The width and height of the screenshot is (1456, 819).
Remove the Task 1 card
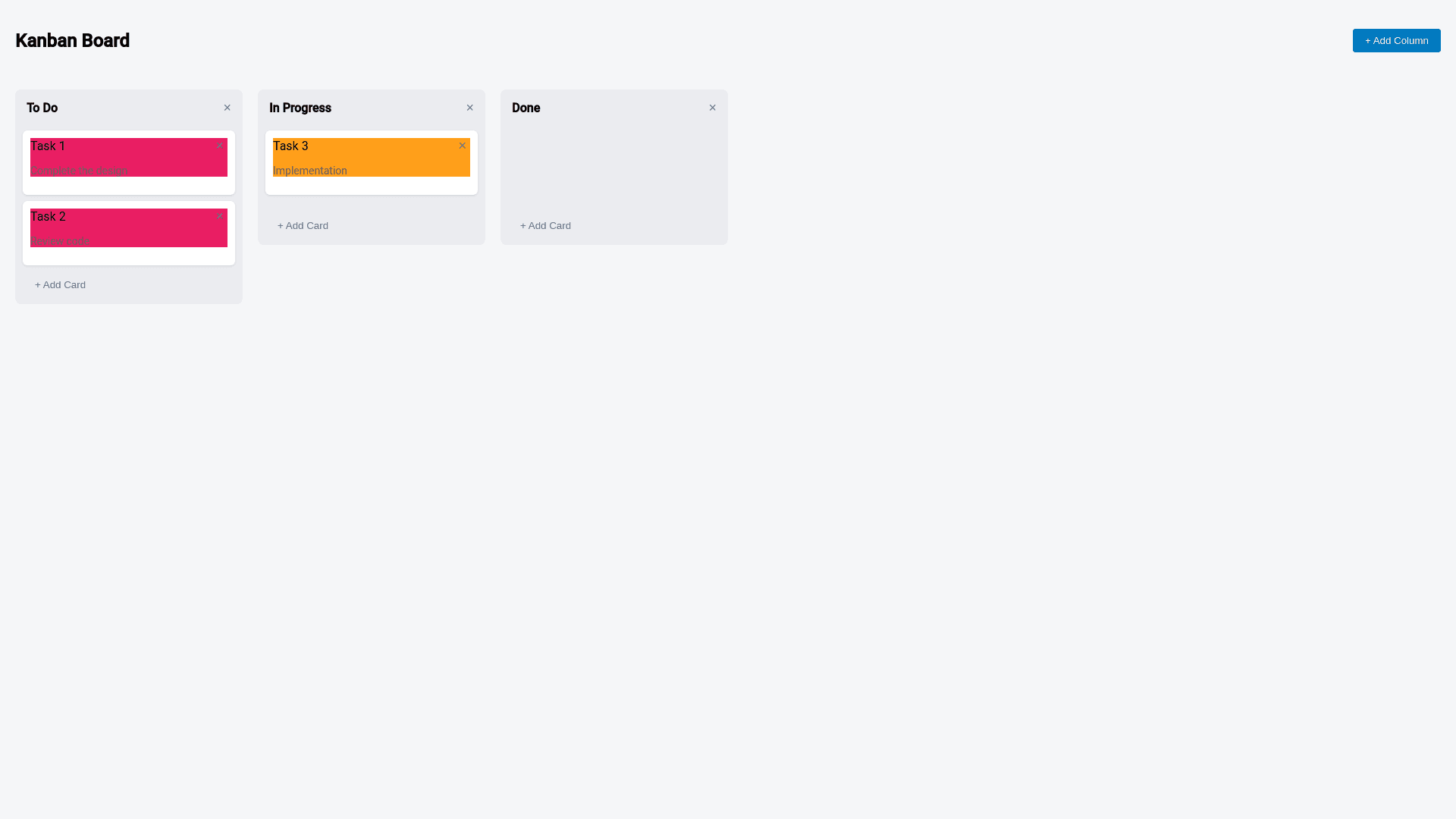(220, 146)
